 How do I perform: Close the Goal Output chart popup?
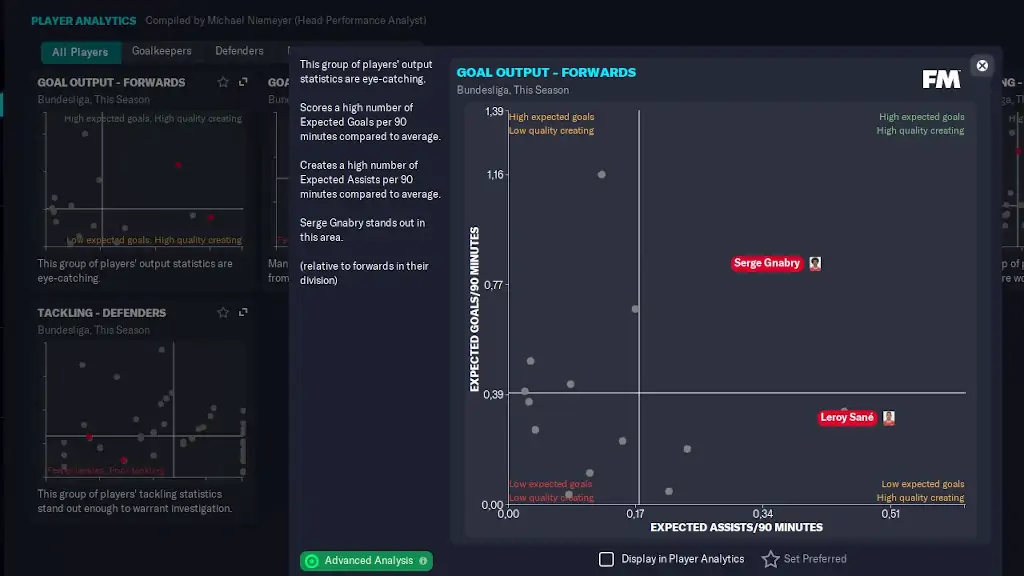982,66
